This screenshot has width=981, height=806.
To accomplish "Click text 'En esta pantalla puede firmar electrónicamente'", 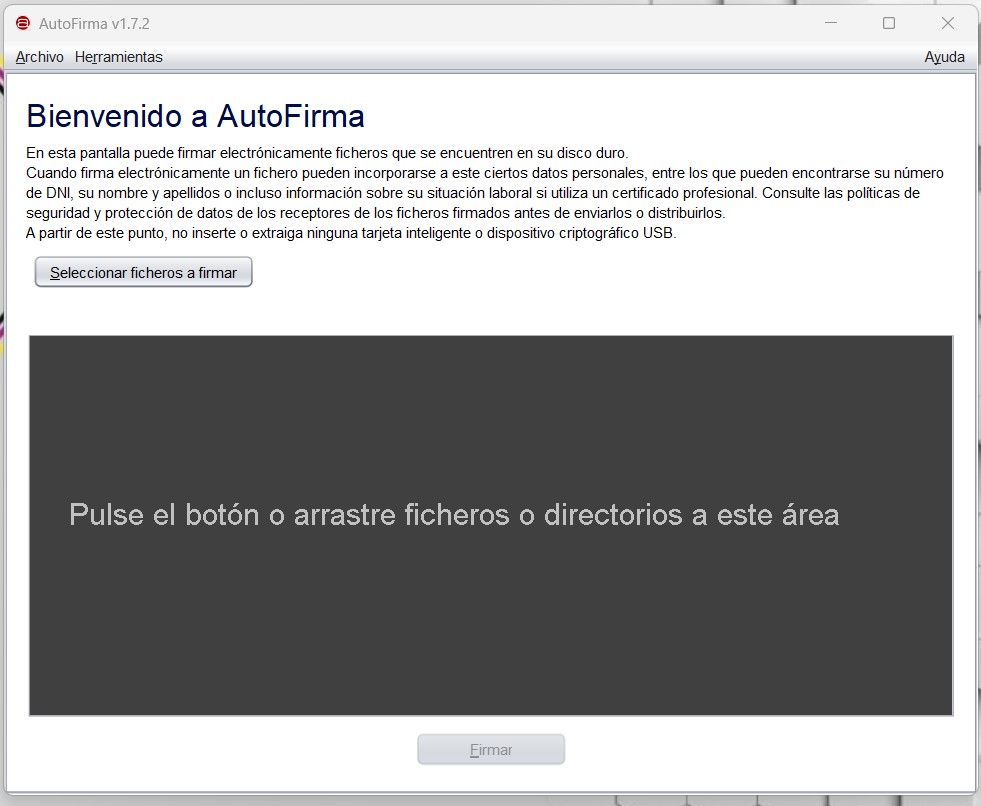I will (x=179, y=153).
